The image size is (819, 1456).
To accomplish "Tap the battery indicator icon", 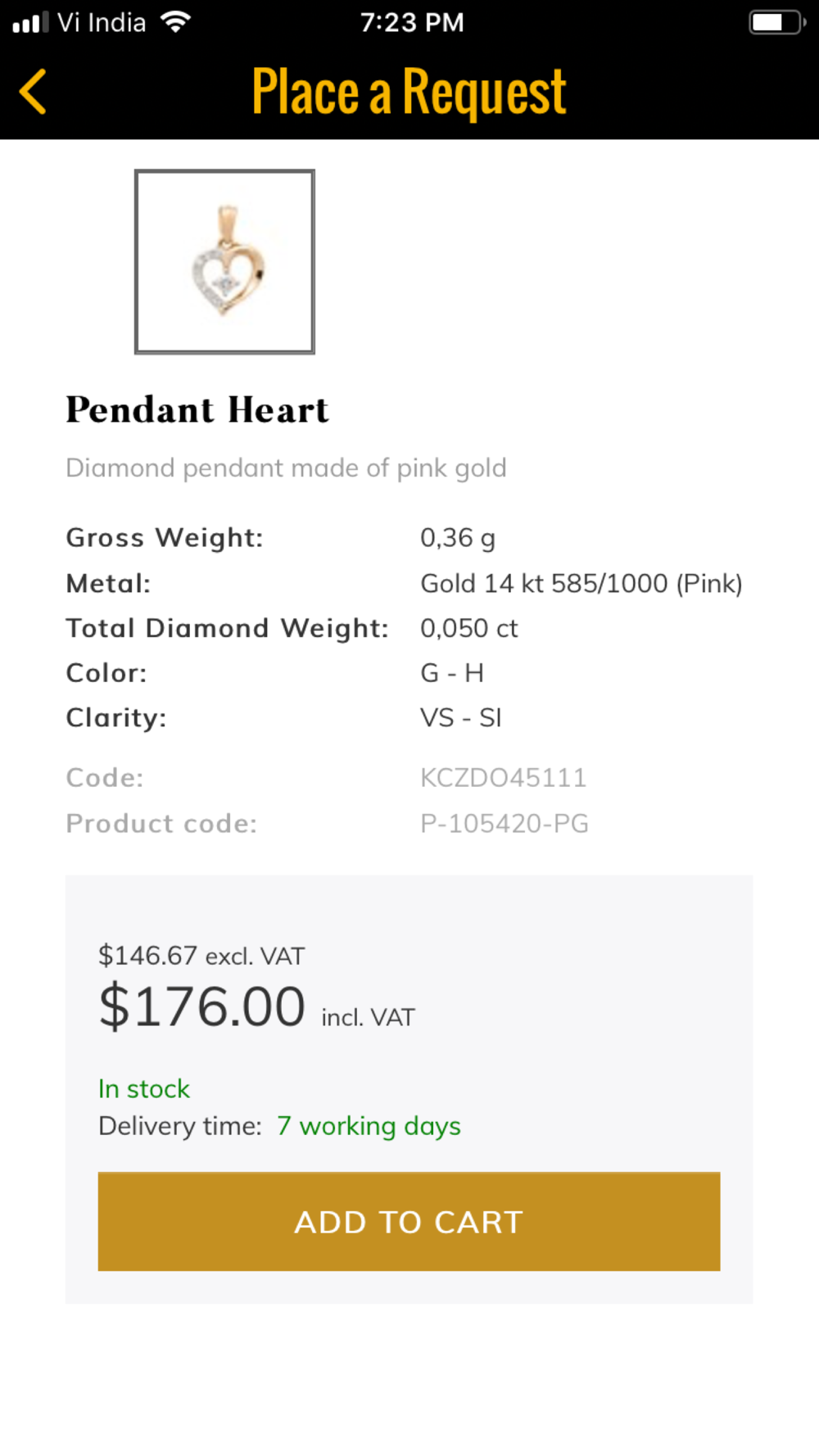I will coord(776,22).
